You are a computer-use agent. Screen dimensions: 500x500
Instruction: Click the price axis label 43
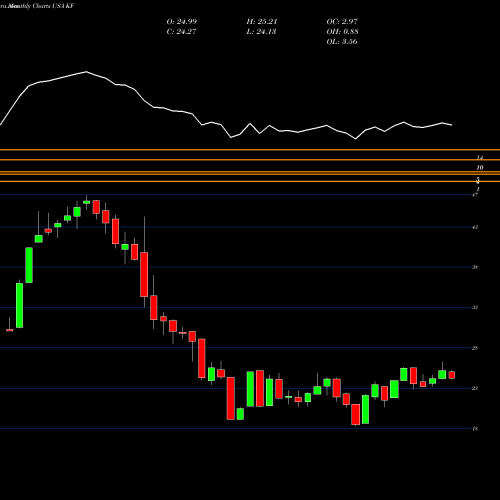coord(475,227)
